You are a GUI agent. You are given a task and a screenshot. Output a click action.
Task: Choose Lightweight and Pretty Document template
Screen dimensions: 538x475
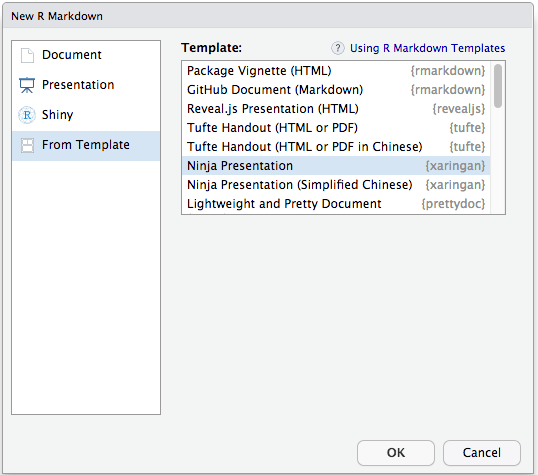[336, 204]
